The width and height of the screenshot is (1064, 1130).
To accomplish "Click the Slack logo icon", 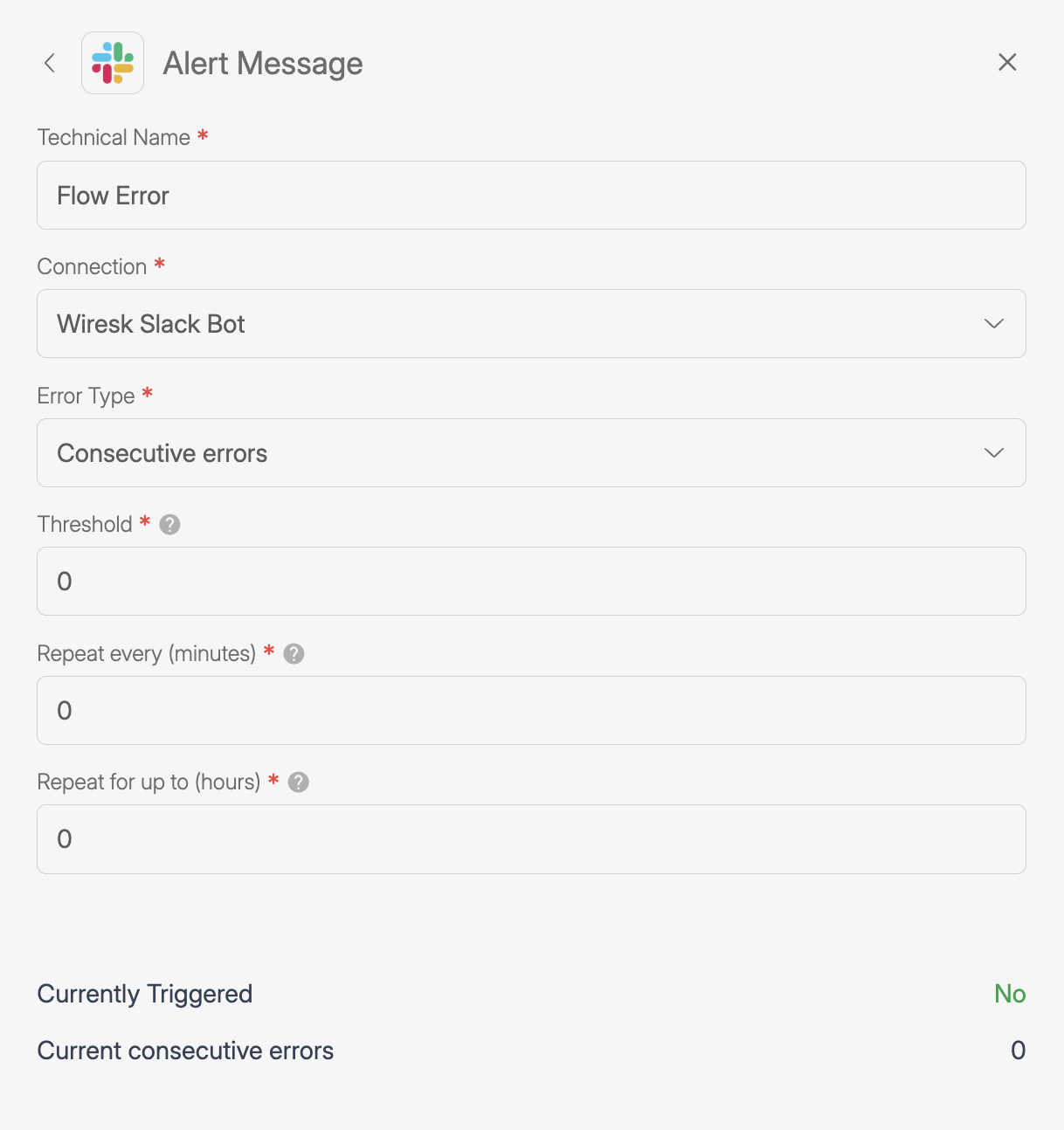I will point(113,63).
